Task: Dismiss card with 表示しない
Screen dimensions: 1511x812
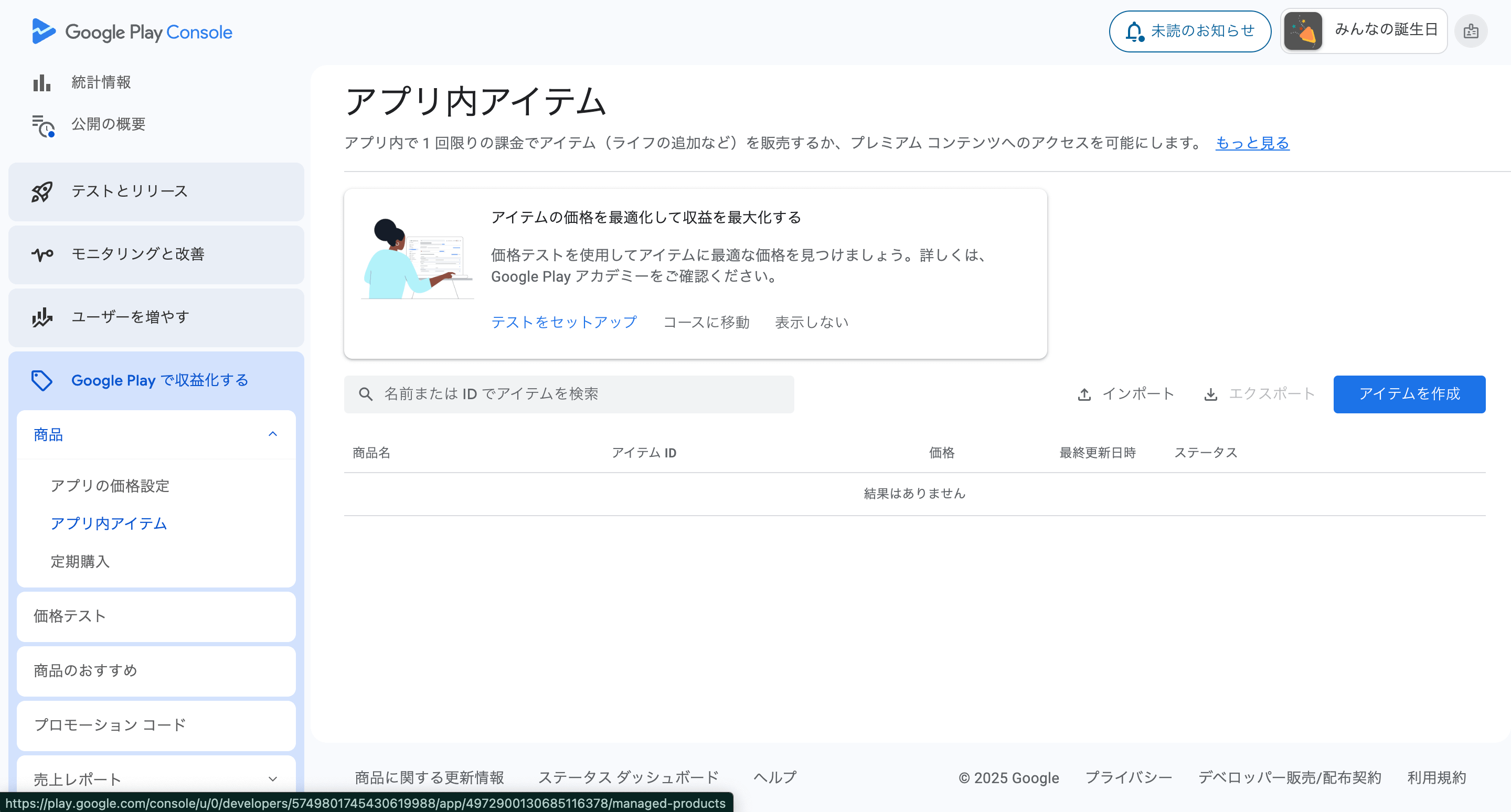Action: pyautogui.click(x=812, y=323)
